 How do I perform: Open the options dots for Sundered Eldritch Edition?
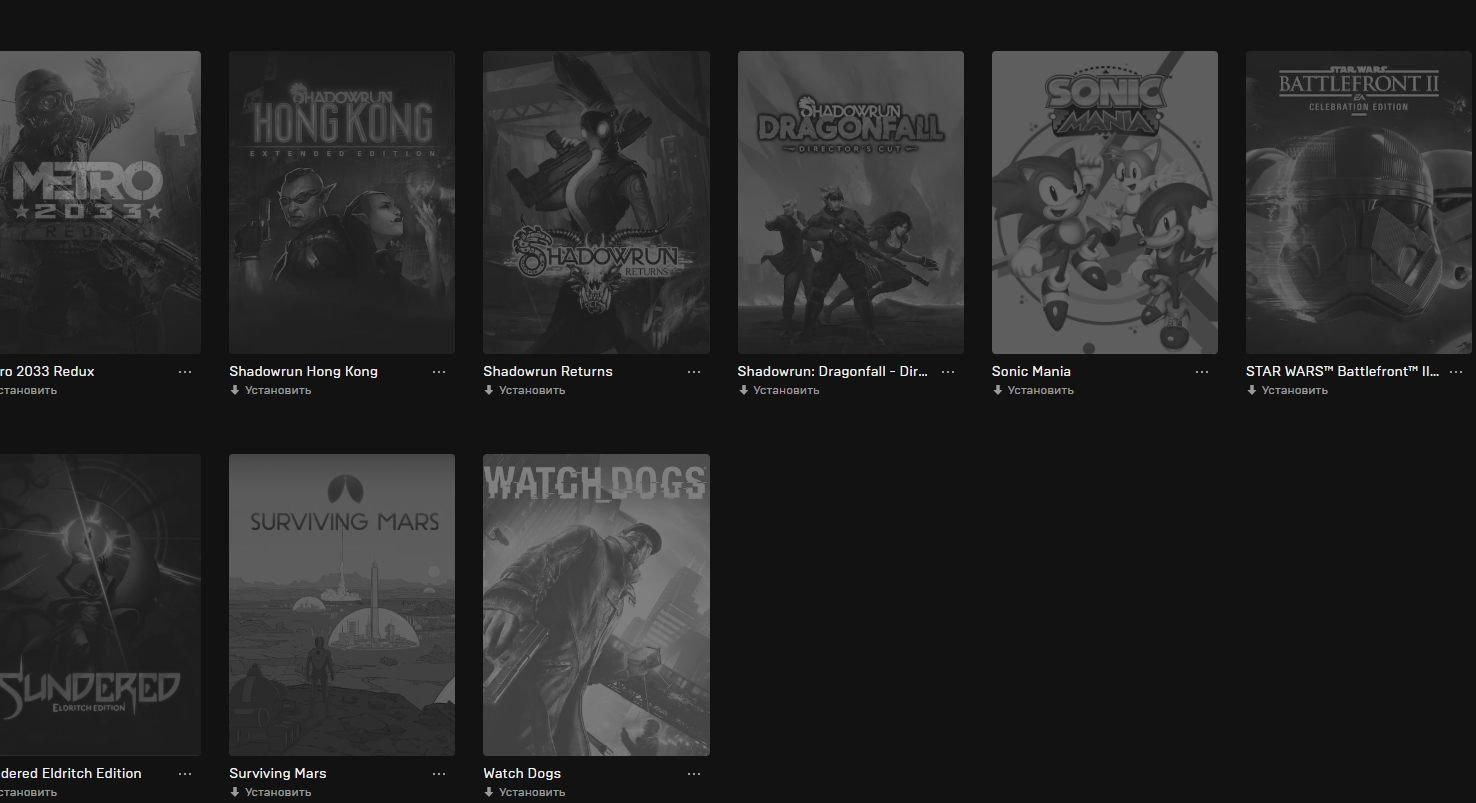point(185,773)
